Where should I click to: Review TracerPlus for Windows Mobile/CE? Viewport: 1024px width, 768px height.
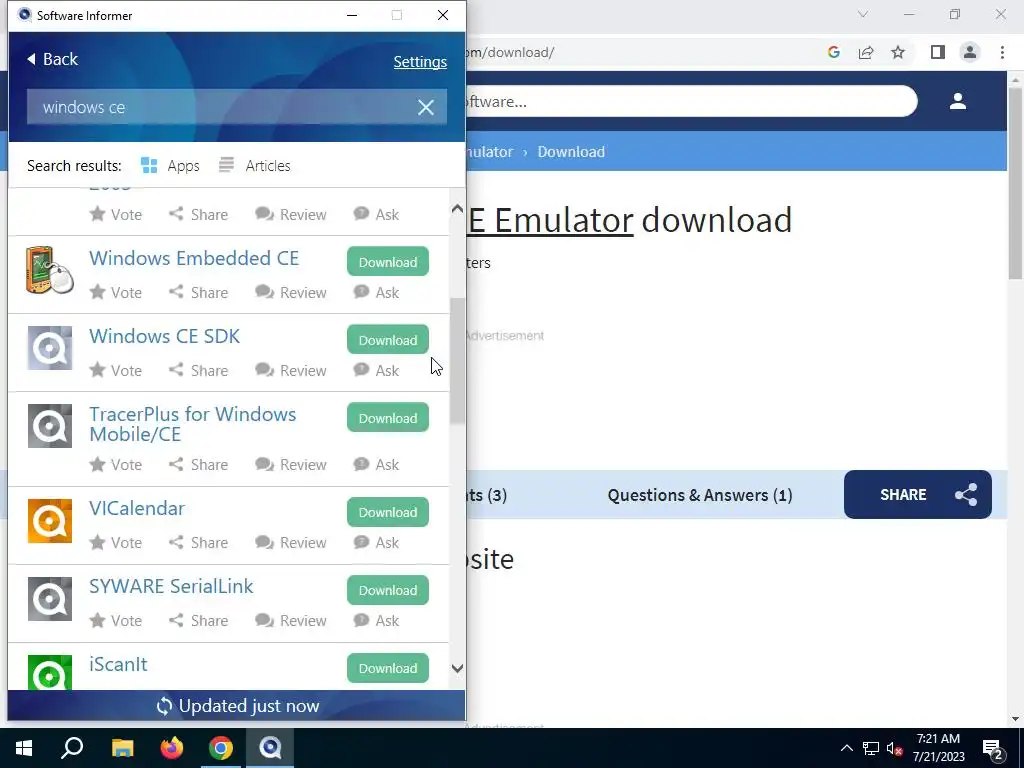point(291,464)
